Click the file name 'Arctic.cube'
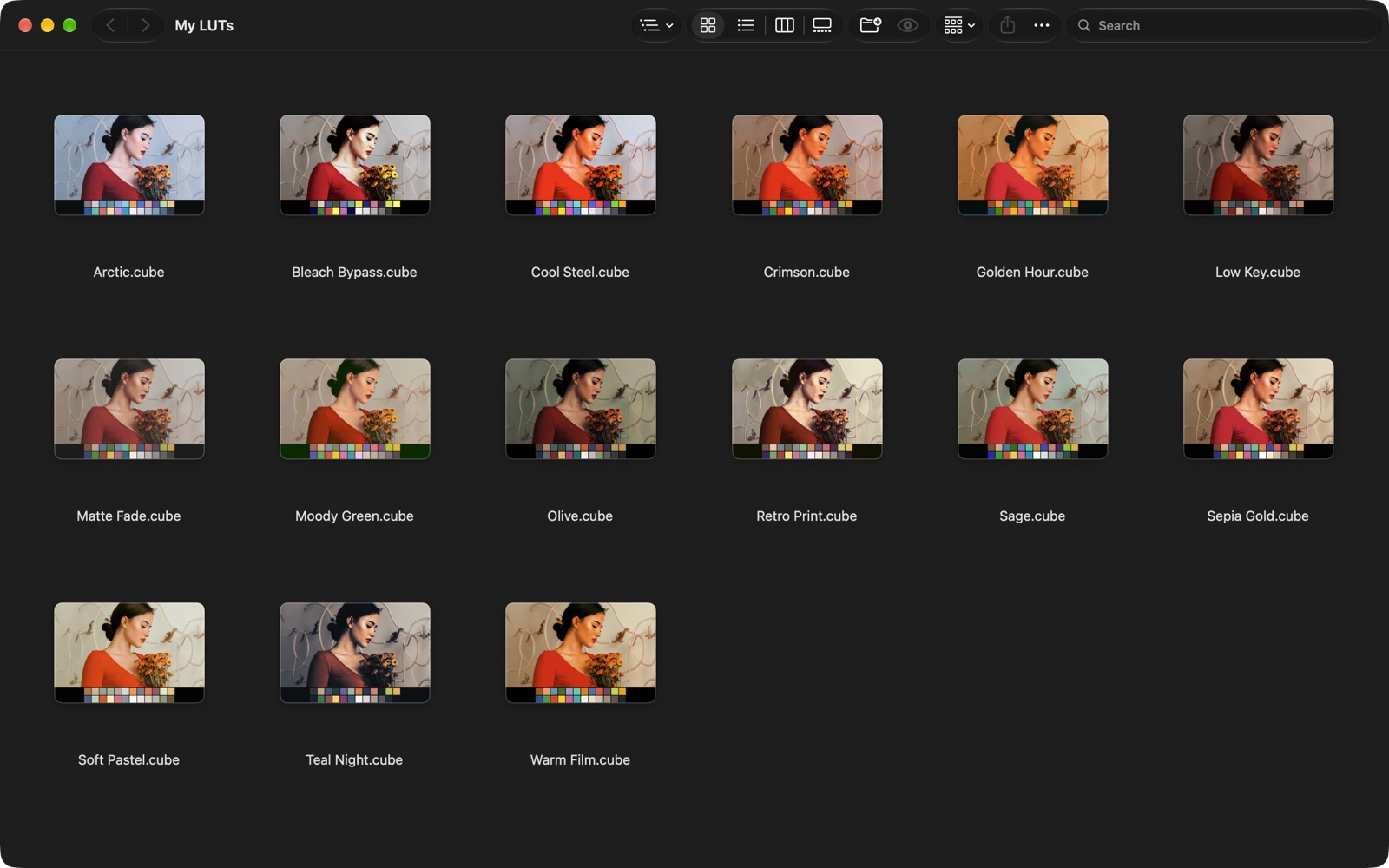1389x868 pixels. click(128, 272)
